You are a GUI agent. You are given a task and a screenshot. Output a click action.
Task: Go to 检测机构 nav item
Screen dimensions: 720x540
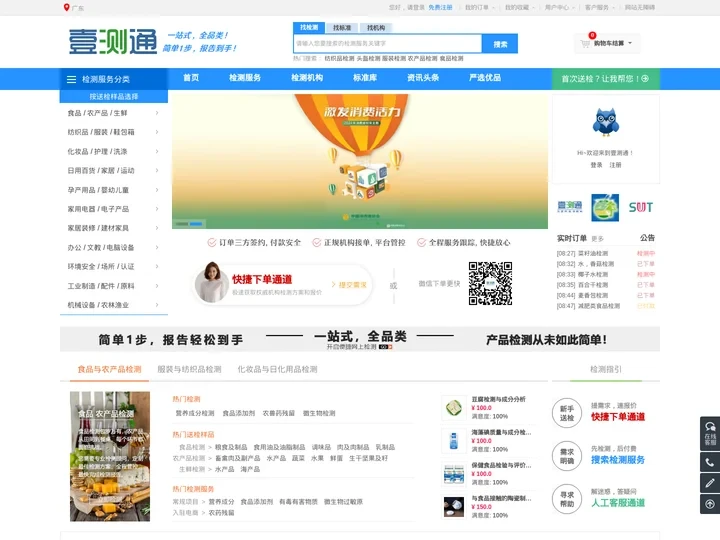pyautogui.click(x=307, y=78)
